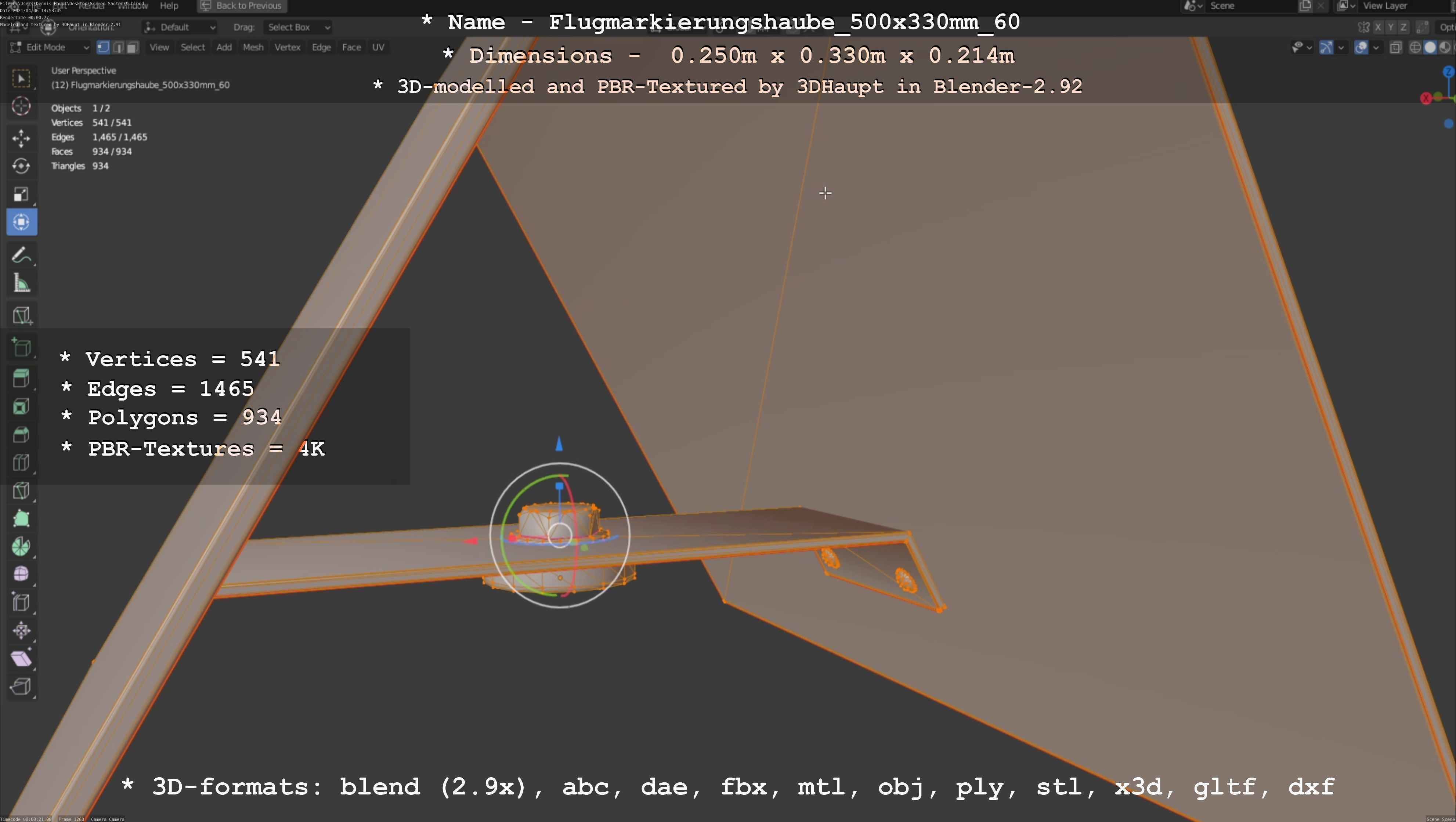
Task: Switch to solid shading
Action: coord(1430,47)
